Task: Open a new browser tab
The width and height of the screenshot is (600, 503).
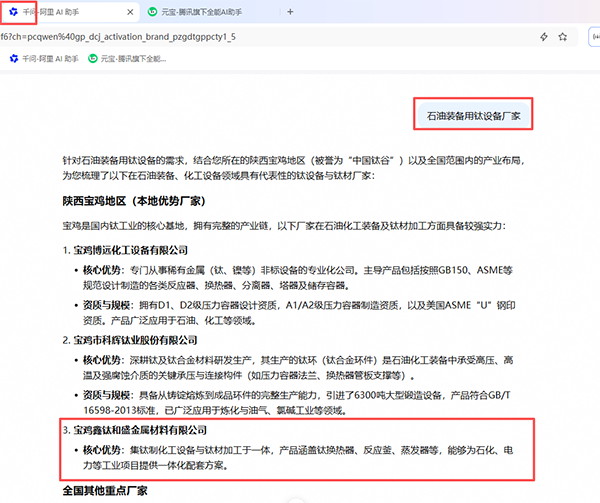Action: point(290,12)
